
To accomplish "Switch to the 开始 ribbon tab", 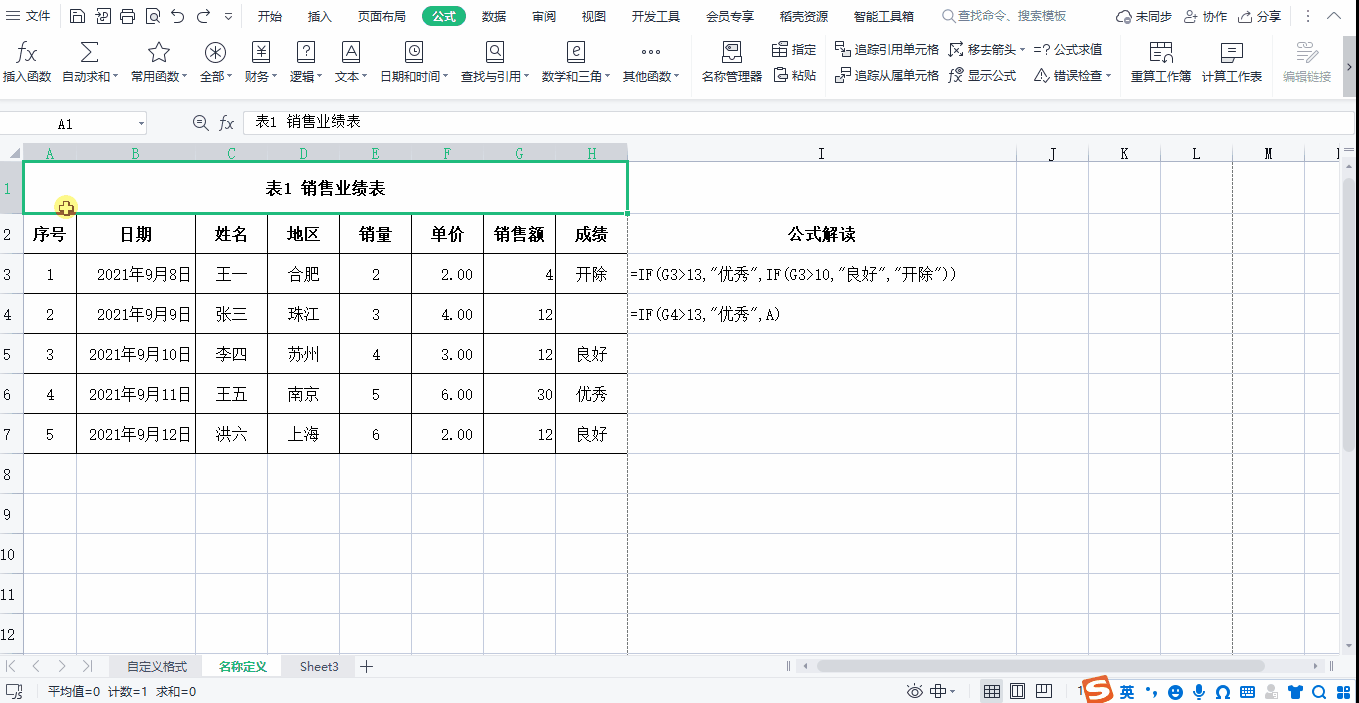I will pyautogui.click(x=269, y=16).
